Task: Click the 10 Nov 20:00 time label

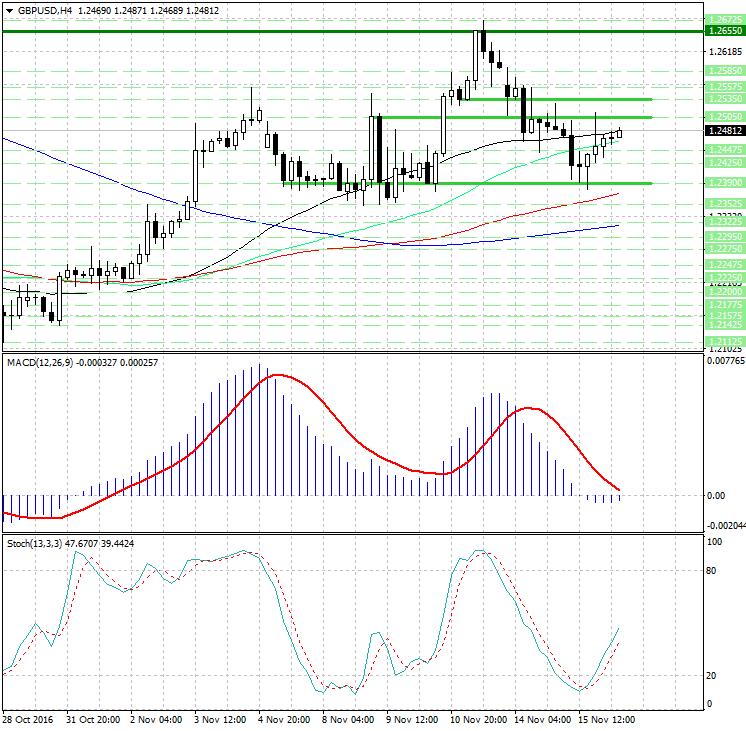Action: pyautogui.click(x=476, y=720)
